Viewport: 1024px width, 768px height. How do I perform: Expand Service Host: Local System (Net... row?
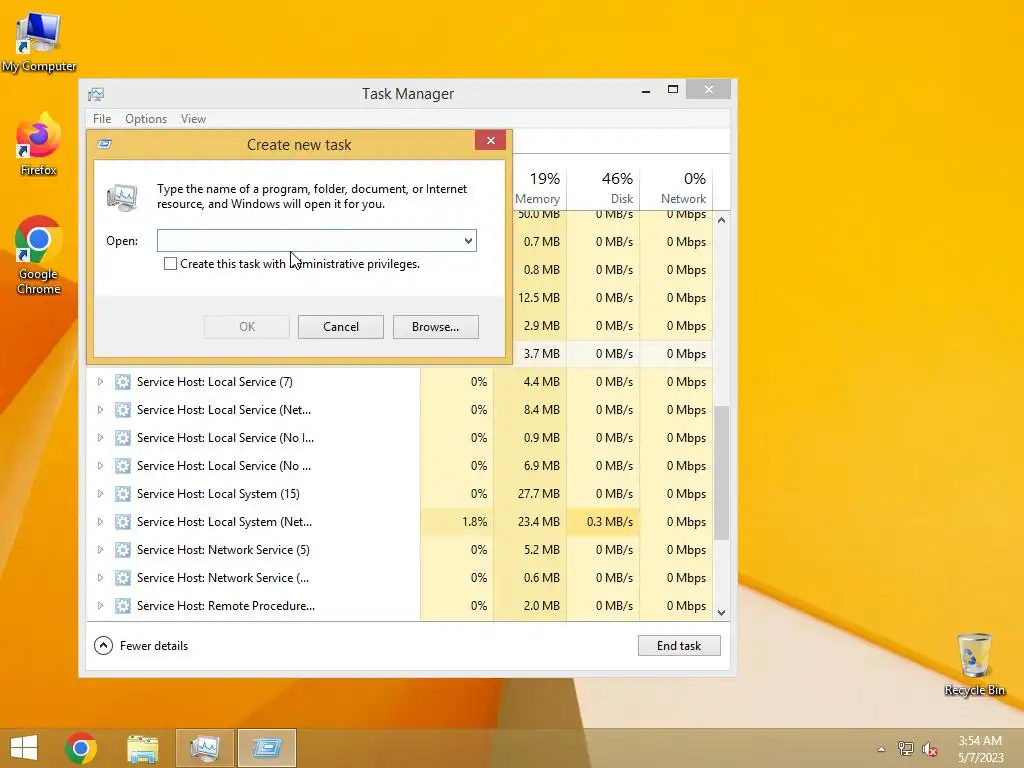coord(100,522)
